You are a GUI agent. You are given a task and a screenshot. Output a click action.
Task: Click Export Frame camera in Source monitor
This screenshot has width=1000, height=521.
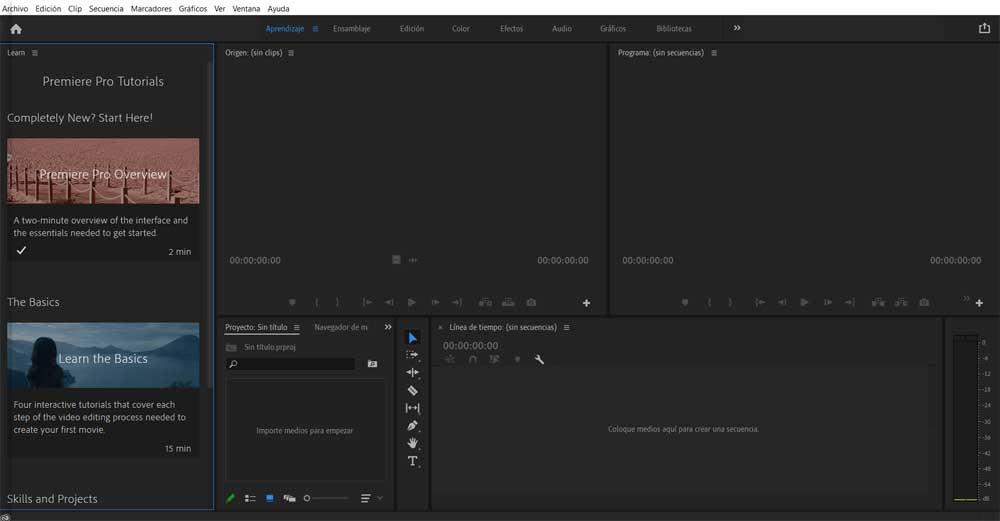pyautogui.click(x=531, y=302)
